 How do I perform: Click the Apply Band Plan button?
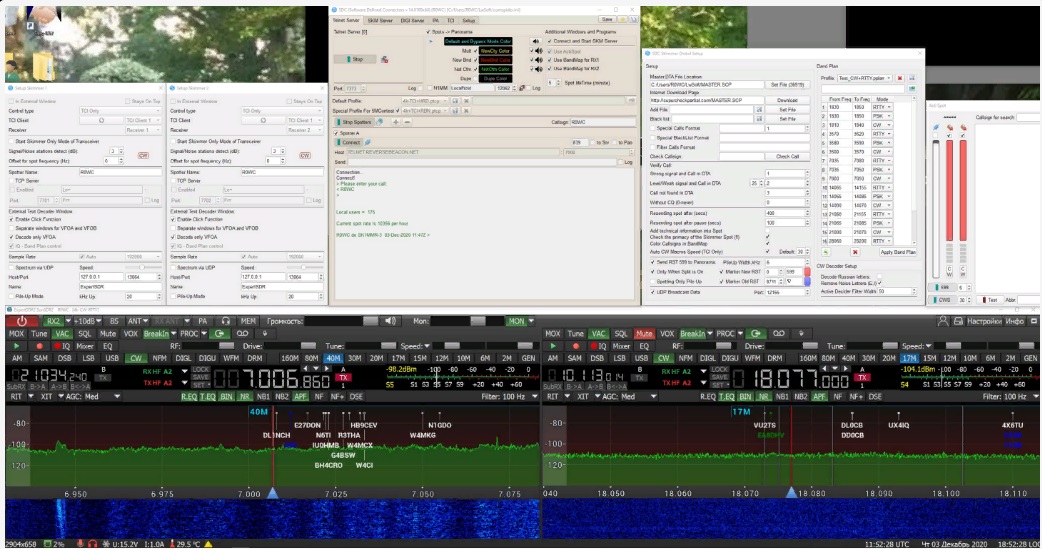tap(898, 251)
